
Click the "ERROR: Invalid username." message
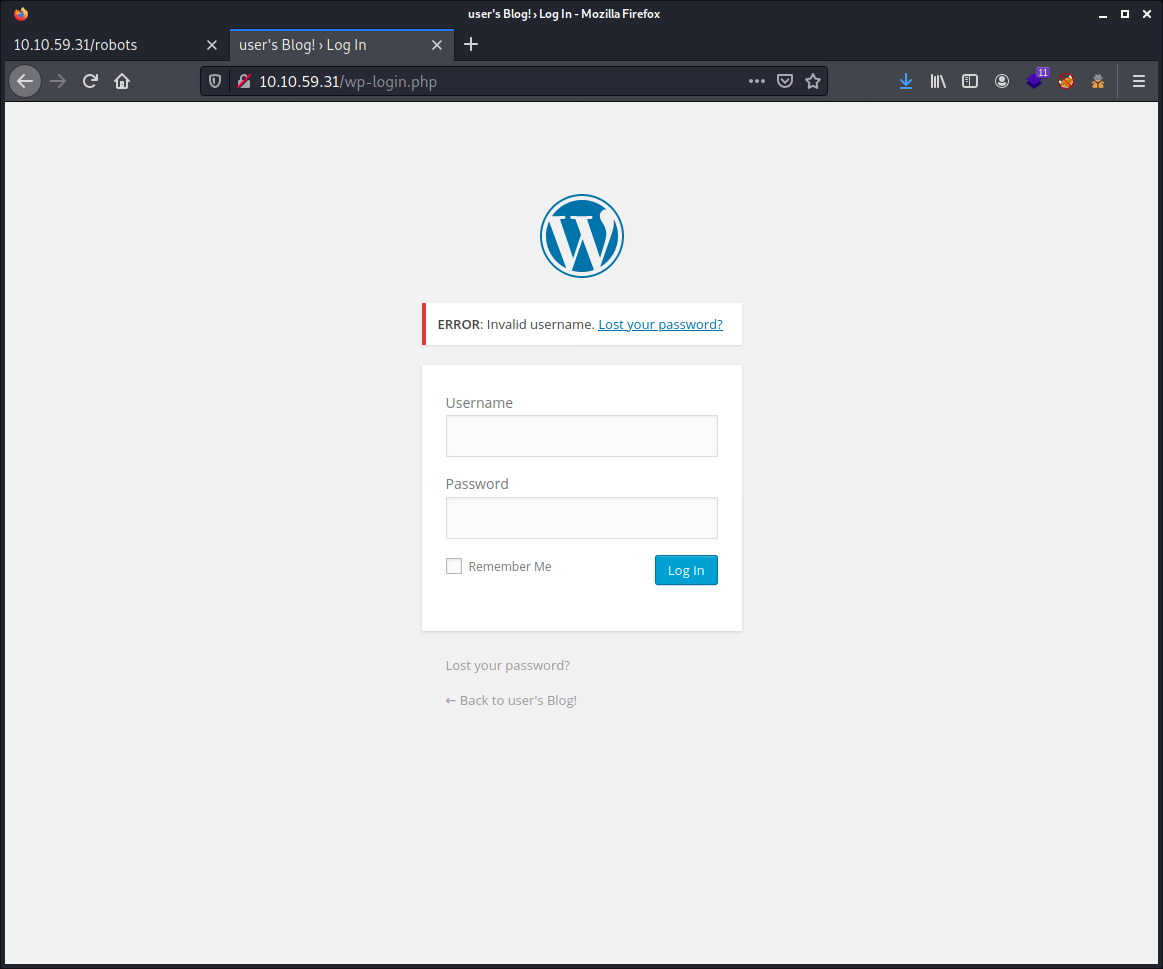coord(516,324)
